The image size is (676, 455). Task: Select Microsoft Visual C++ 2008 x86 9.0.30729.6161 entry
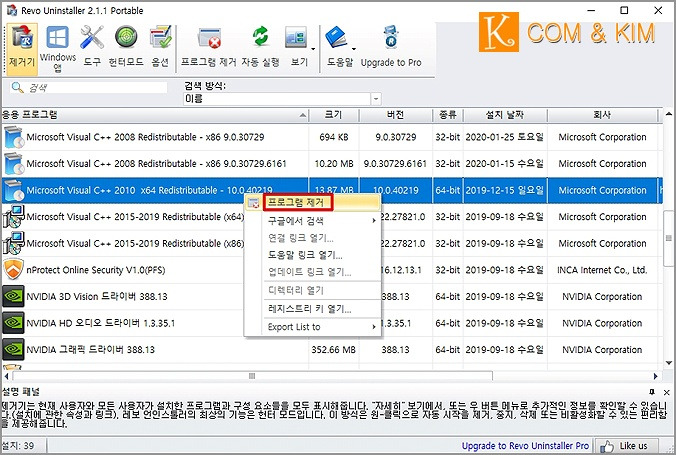[x=156, y=164]
